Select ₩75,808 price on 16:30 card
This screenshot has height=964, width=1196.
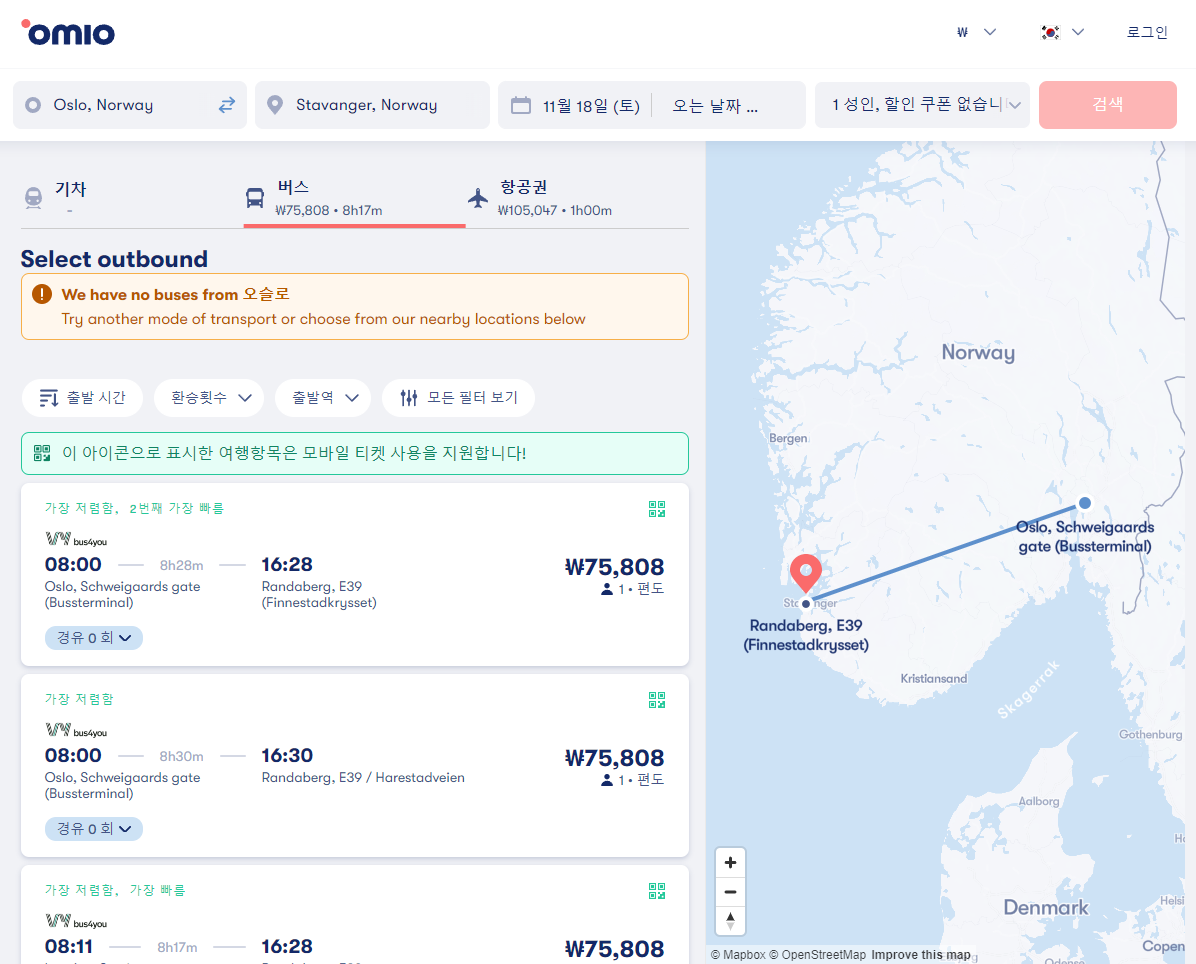(x=614, y=758)
